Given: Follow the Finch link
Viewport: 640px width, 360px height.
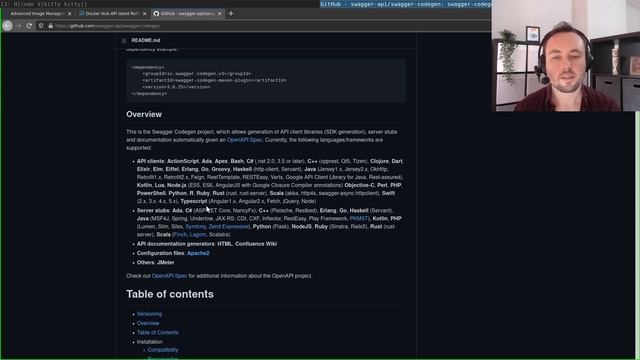Looking at the screenshot, I should [180, 235].
